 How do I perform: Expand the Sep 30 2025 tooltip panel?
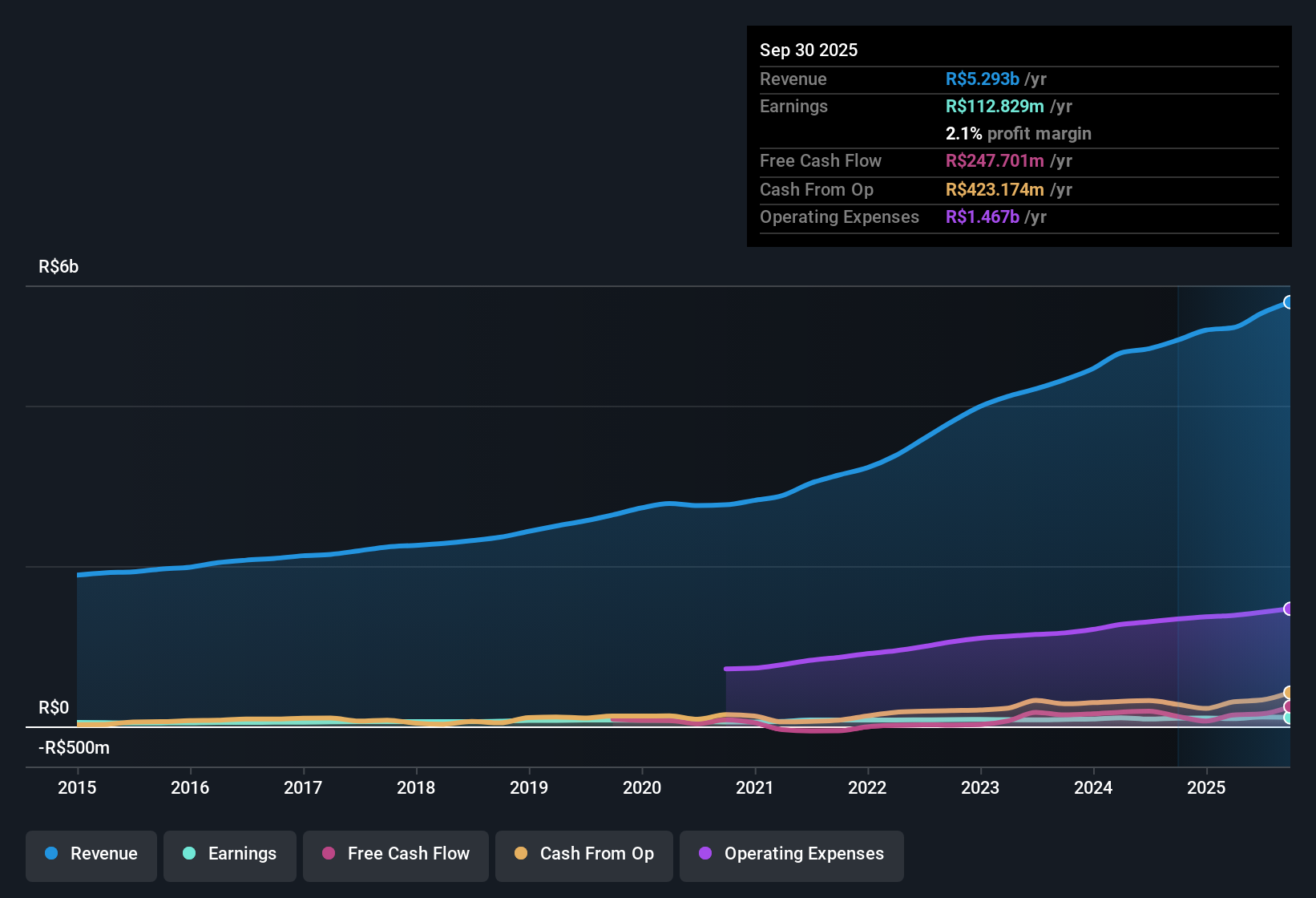pyautogui.click(x=809, y=50)
